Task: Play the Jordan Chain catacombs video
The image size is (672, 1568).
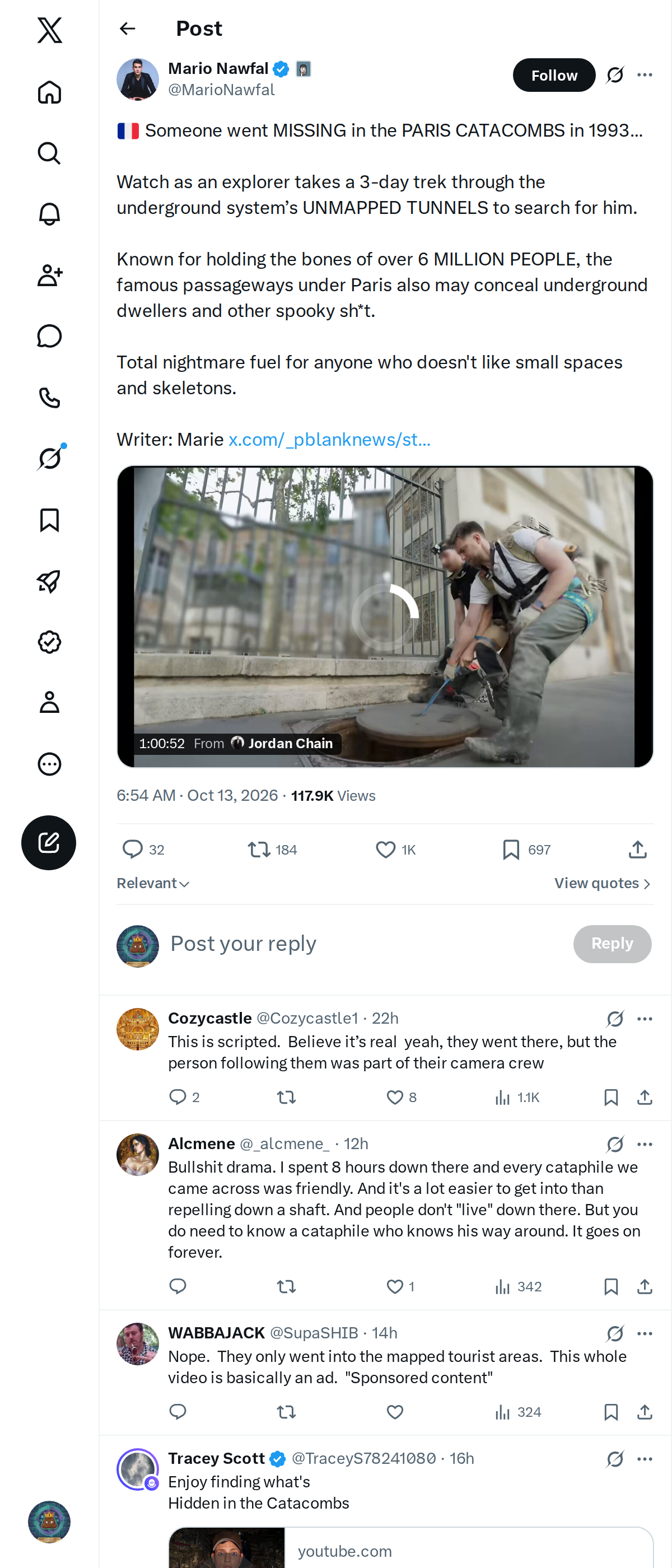Action: pos(385,616)
